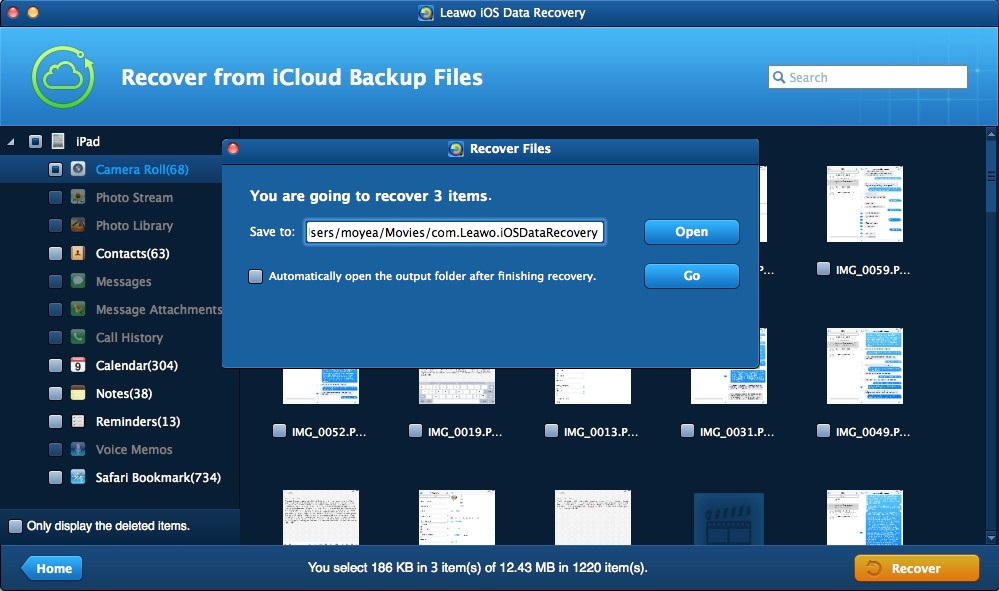Click the iPad device icon
Screen dimensions: 999x591
(59, 142)
